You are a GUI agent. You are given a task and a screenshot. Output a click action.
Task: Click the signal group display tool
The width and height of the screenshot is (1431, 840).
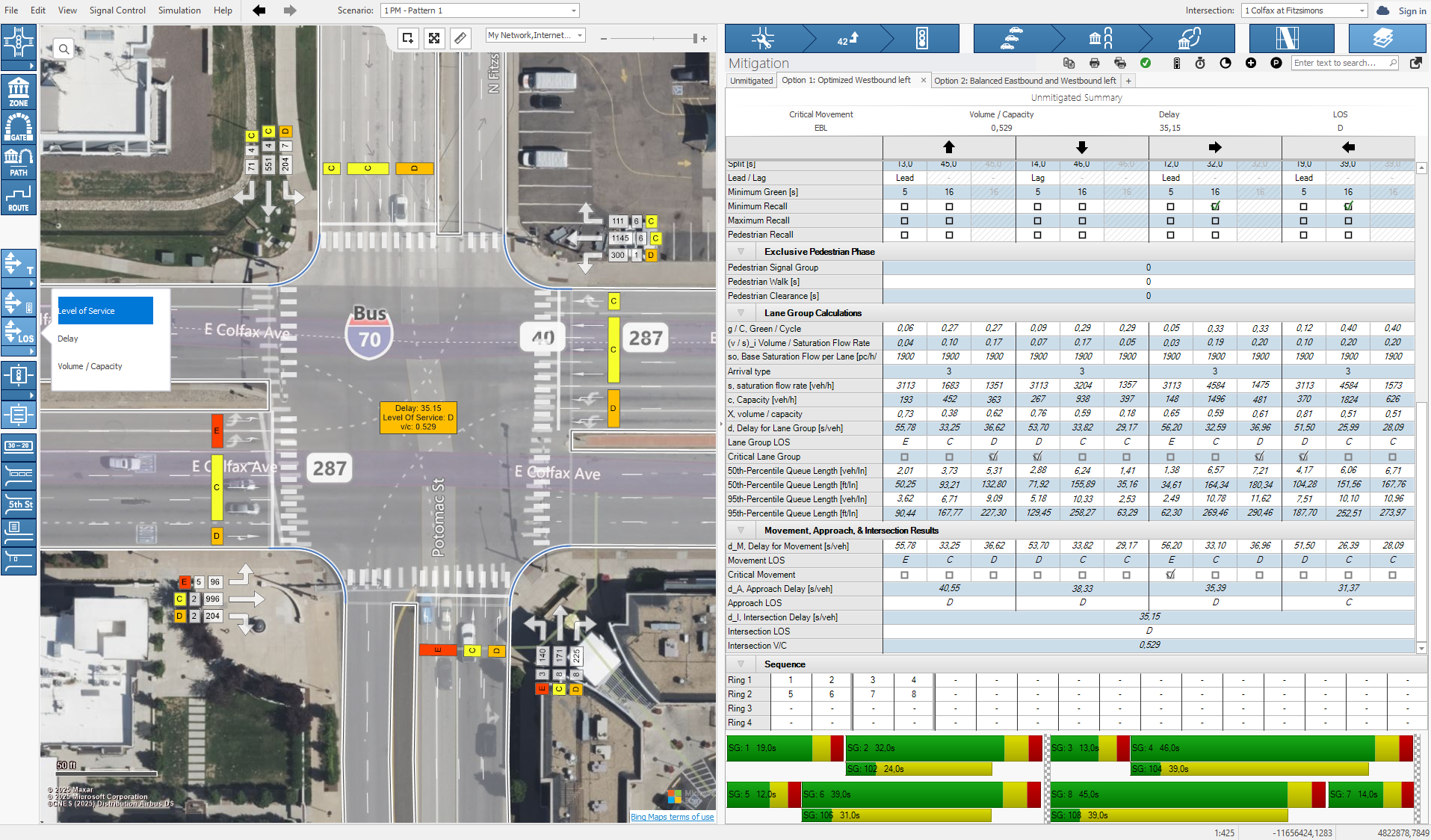pos(19,376)
